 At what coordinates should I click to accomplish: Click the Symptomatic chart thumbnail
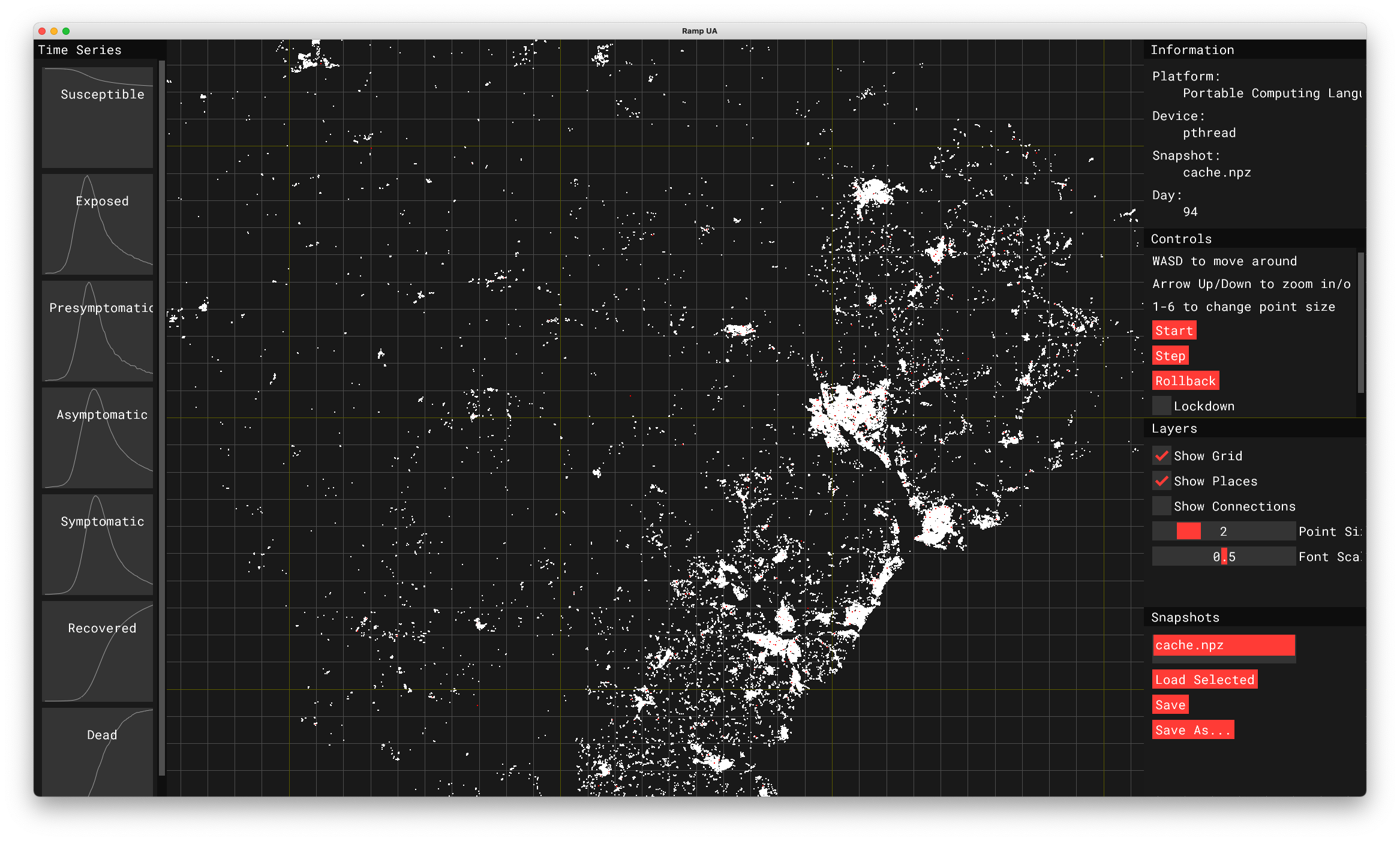coord(97,545)
